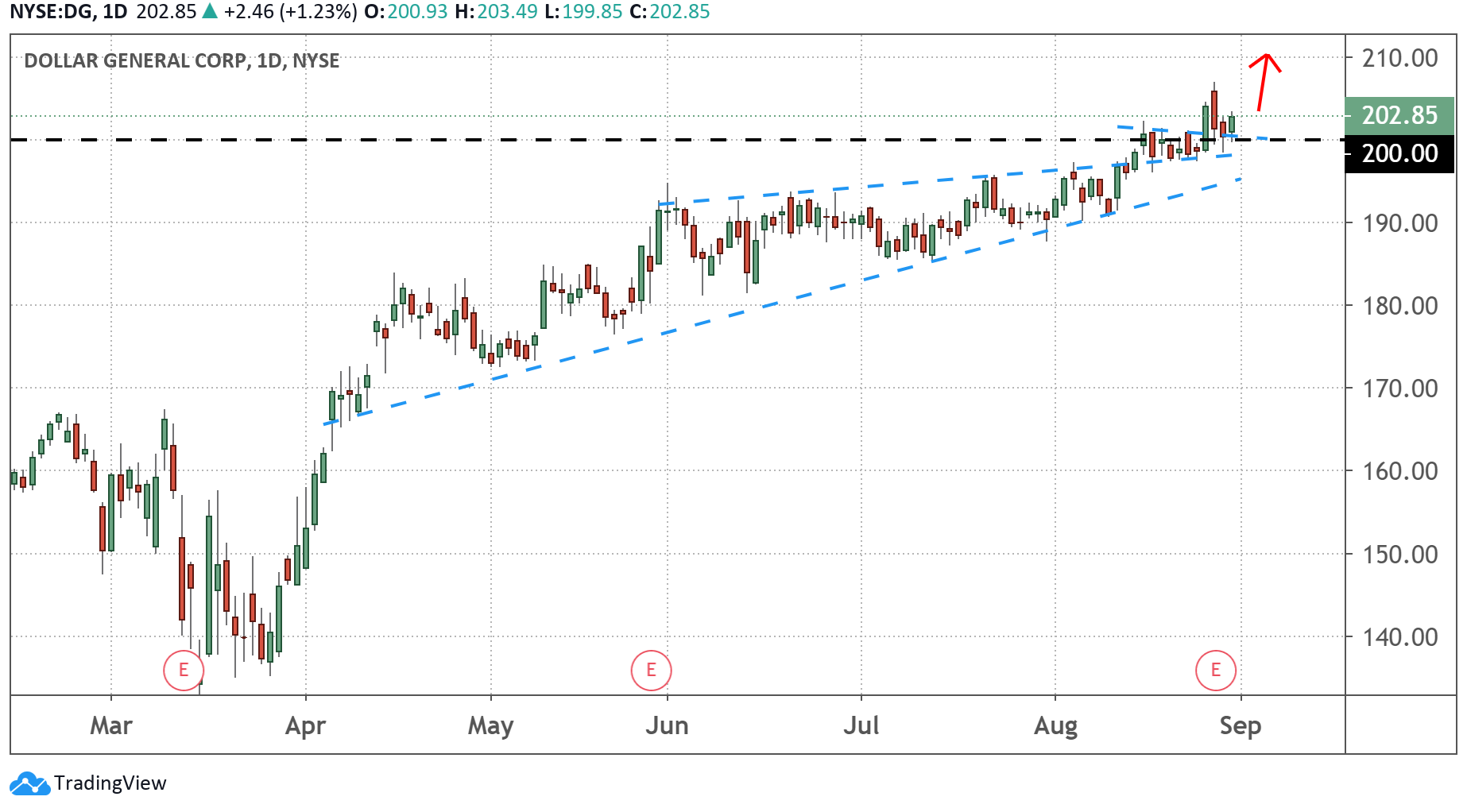
Task: Select the black 200.00 price level label
Action: coord(1399,153)
